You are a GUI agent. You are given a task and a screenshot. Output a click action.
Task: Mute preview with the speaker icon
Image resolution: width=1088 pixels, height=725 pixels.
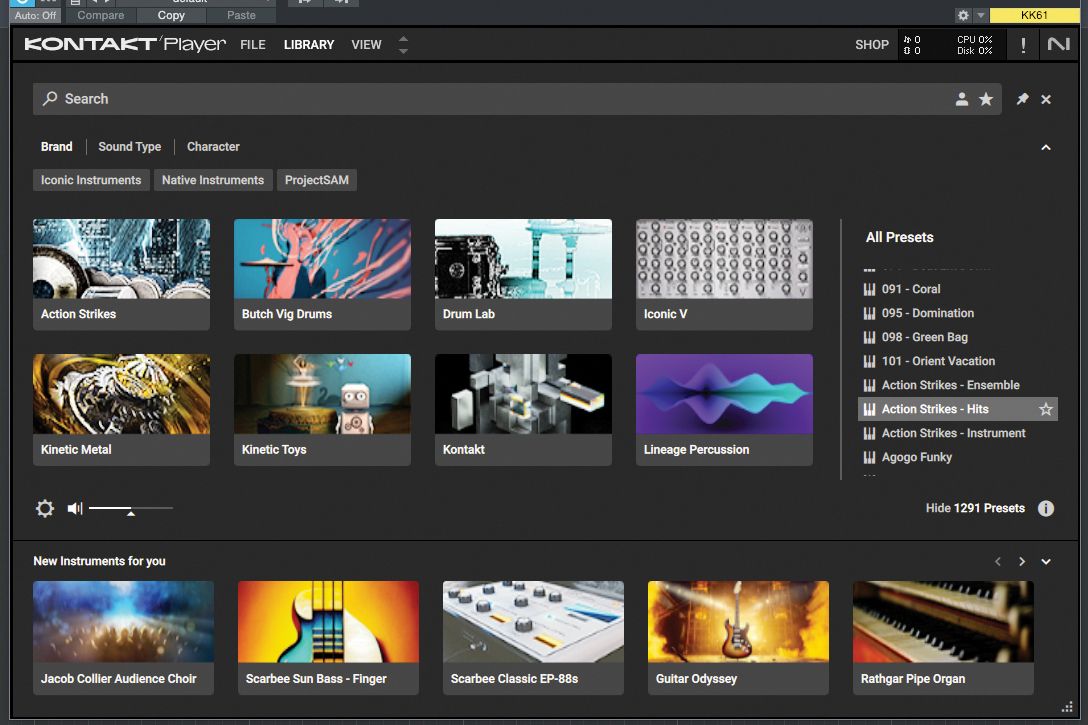[x=75, y=508]
